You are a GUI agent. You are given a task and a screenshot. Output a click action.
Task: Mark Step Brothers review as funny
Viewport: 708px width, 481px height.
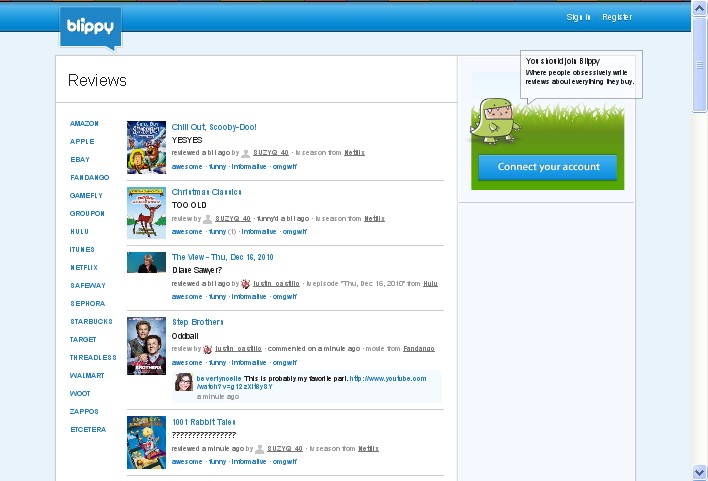[x=217, y=363]
